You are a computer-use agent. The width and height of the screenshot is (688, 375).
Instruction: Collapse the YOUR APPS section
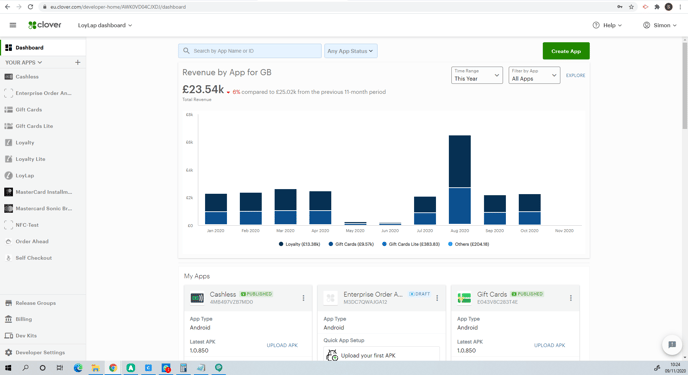pos(24,62)
